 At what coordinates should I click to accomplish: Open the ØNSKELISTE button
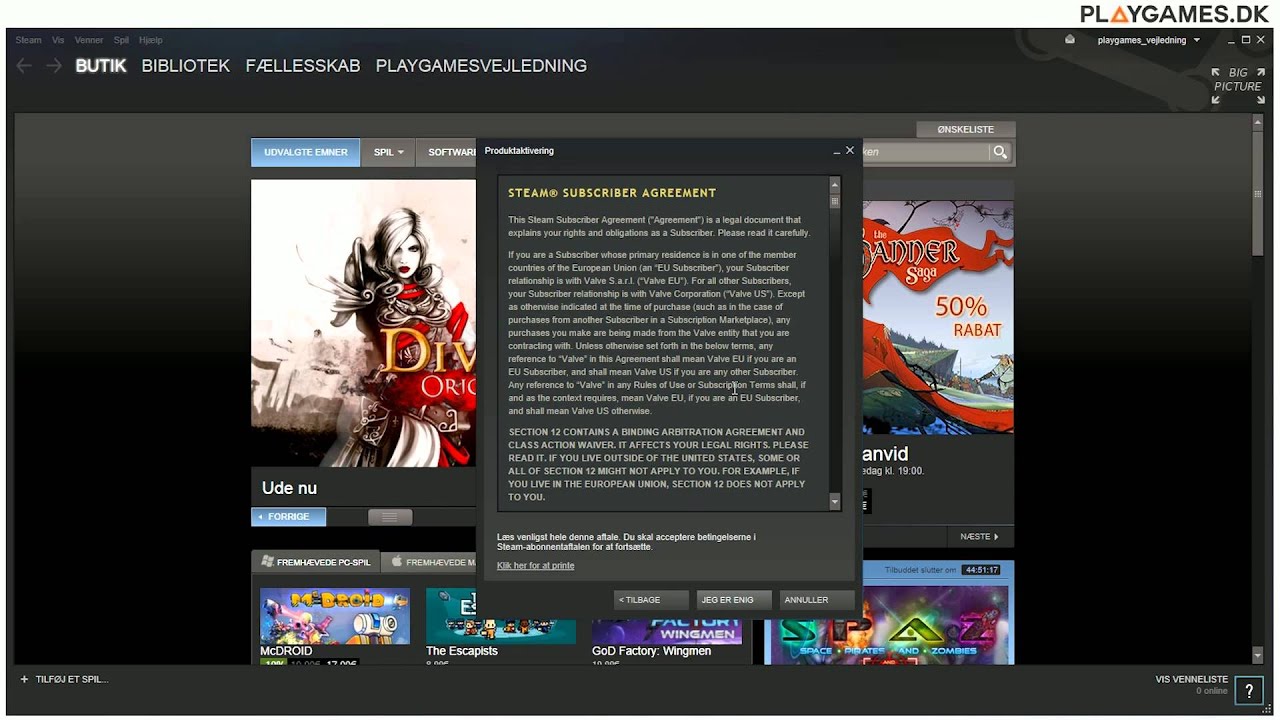965,129
